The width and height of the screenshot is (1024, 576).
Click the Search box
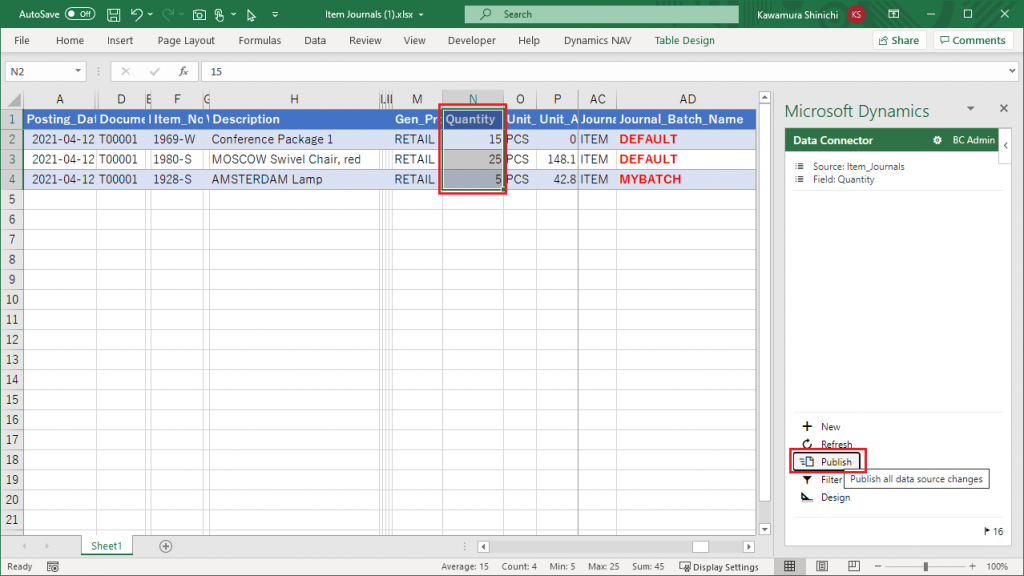tap(601, 14)
